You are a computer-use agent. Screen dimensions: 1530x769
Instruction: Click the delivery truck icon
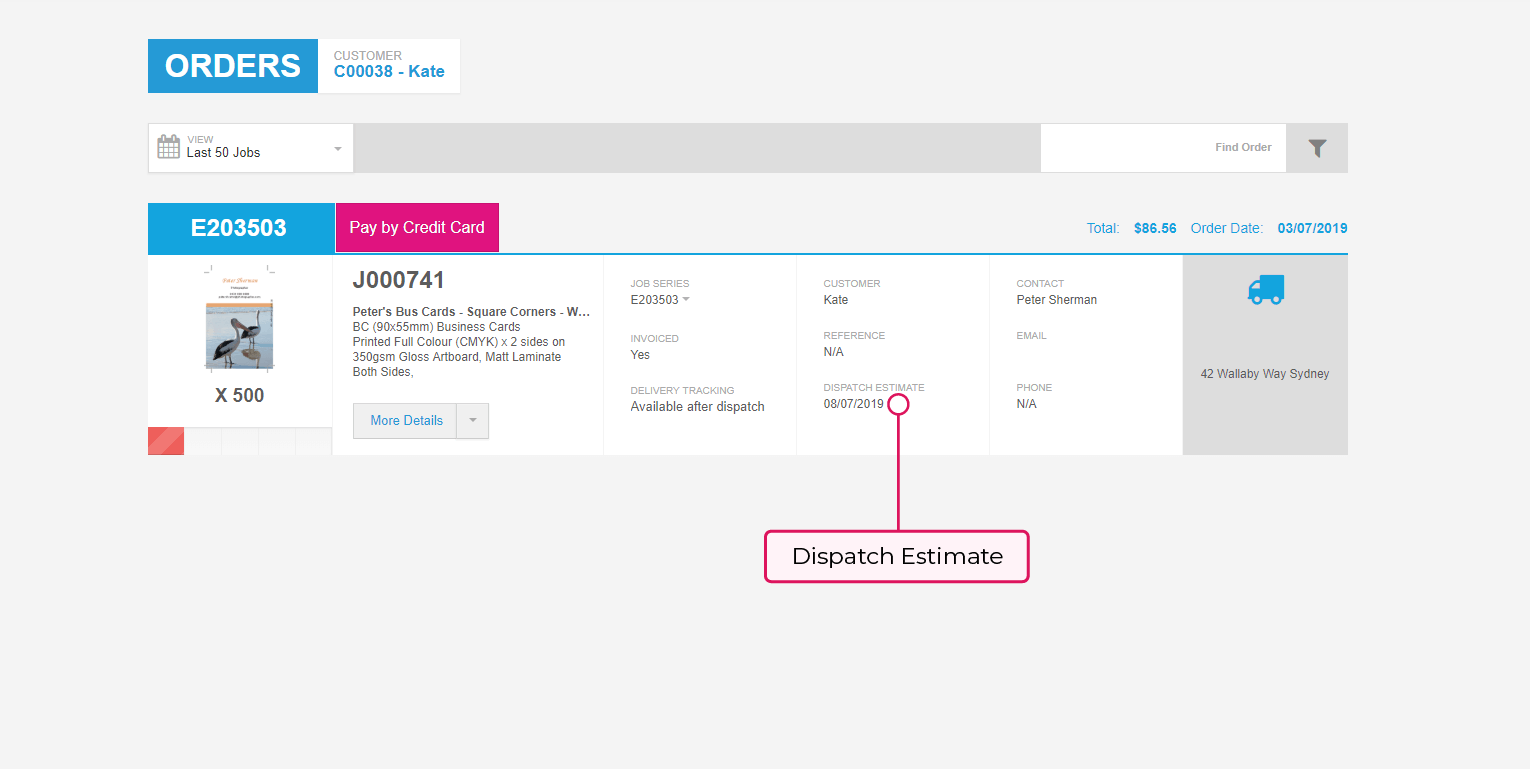[x=1265, y=290]
